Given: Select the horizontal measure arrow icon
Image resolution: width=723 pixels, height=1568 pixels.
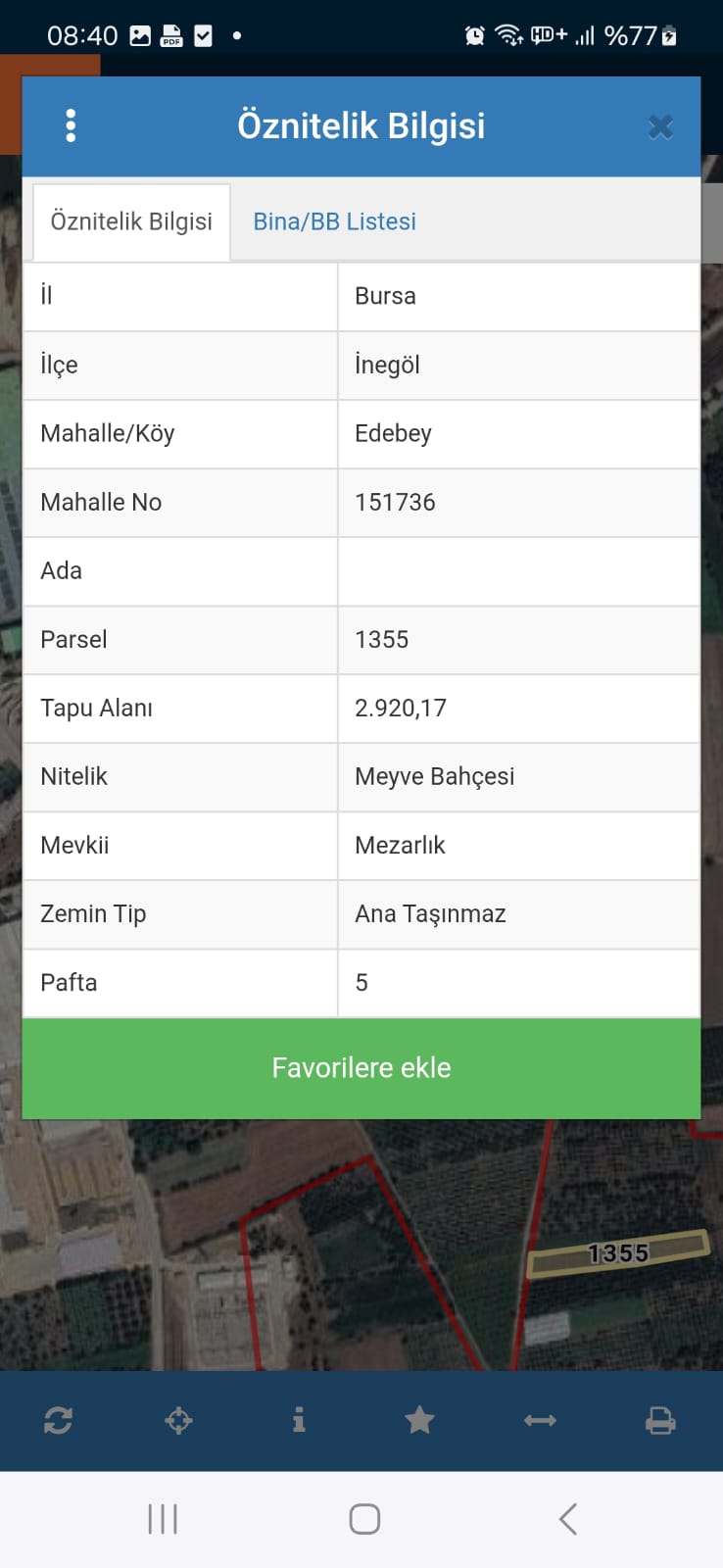Looking at the screenshot, I should coord(540,1421).
